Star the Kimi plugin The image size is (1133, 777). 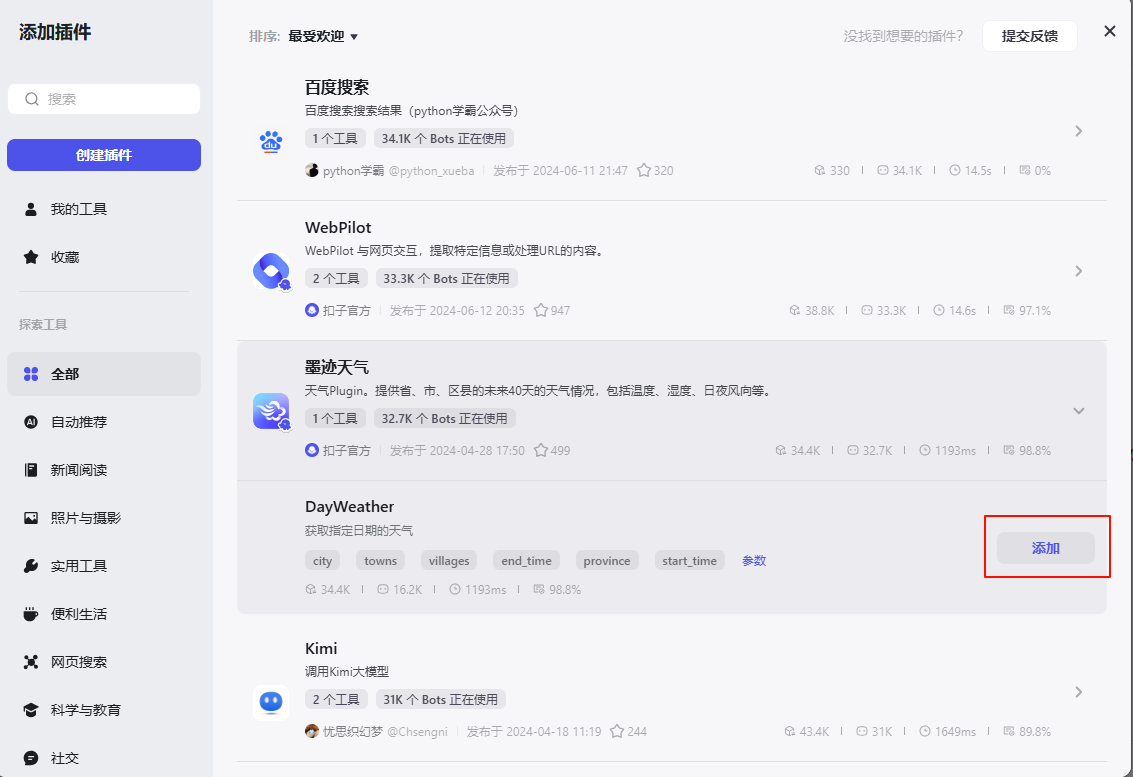pos(619,731)
